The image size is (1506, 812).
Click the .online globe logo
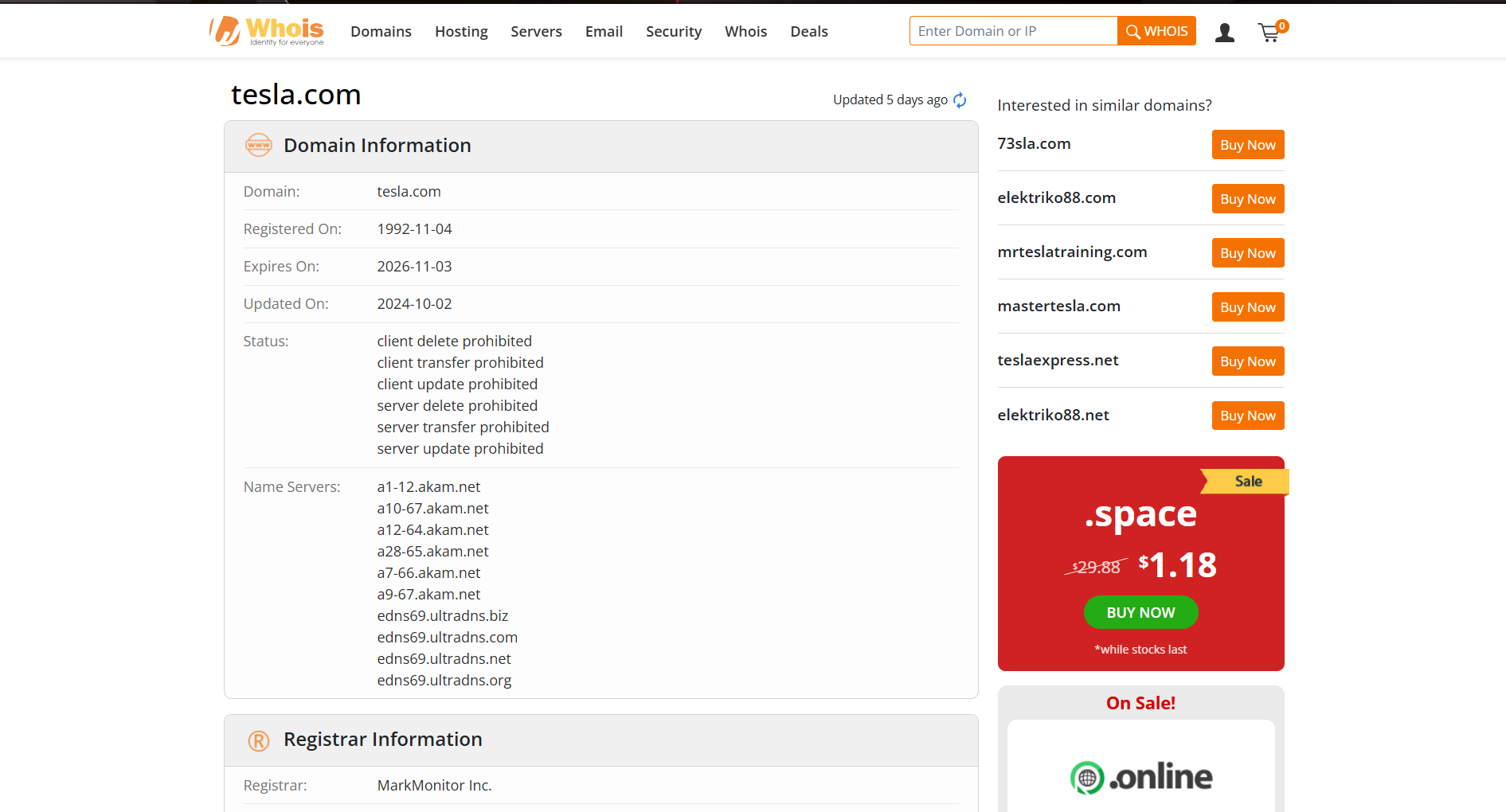1087,778
